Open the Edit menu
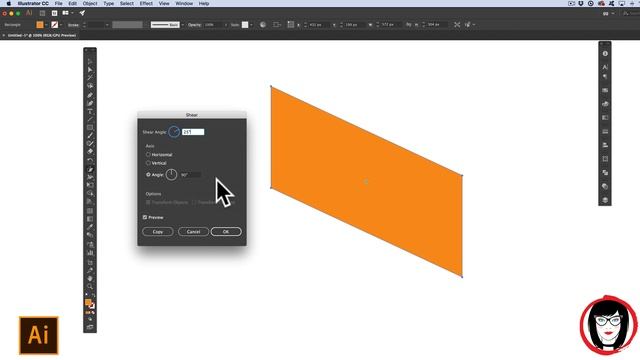The width and height of the screenshot is (640, 360). point(72,3)
